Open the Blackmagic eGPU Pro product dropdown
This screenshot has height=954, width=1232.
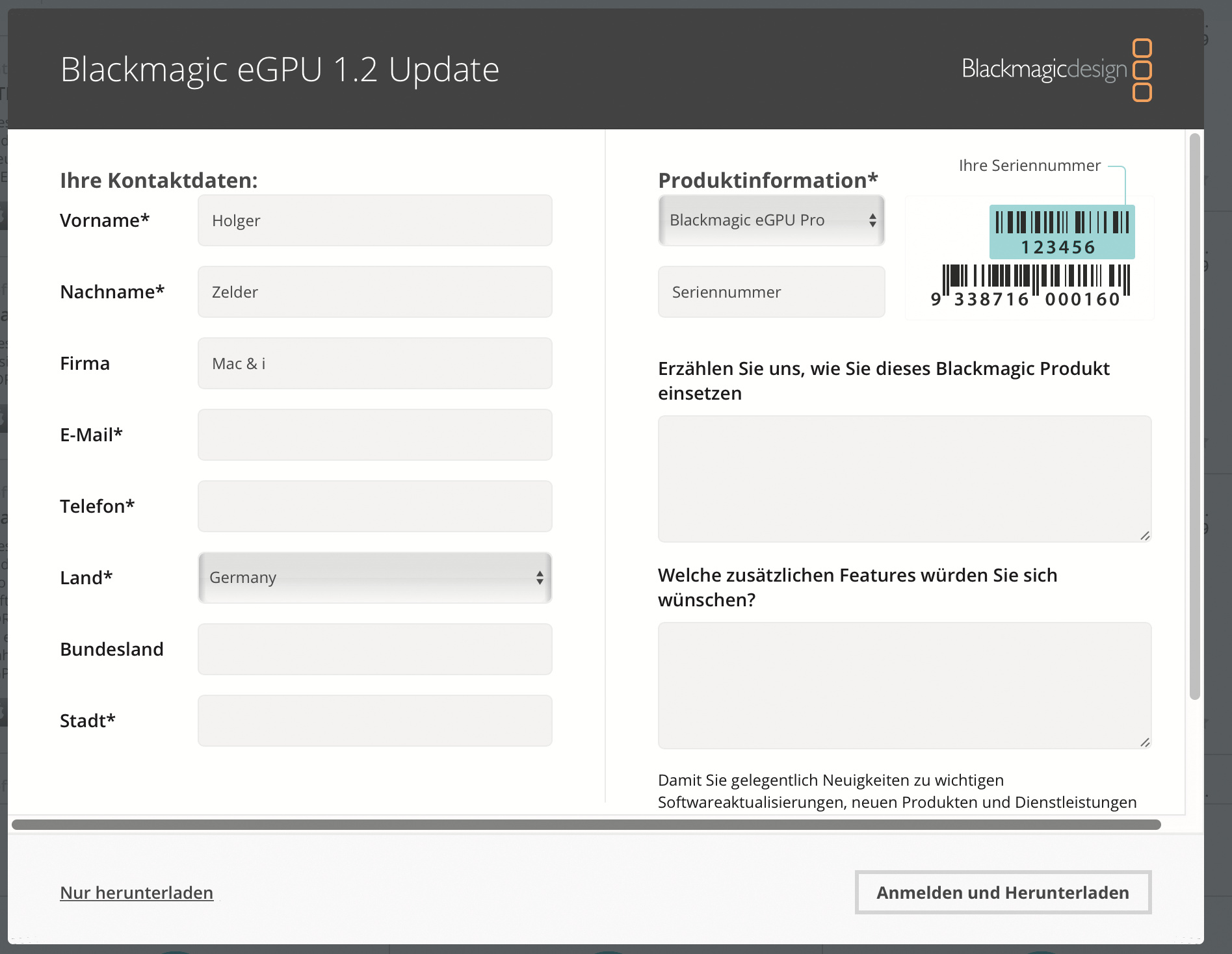tap(772, 220)
